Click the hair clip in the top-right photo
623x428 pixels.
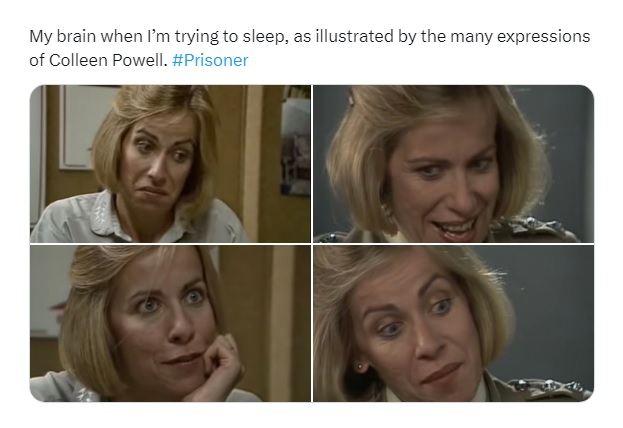coord(351,97)
